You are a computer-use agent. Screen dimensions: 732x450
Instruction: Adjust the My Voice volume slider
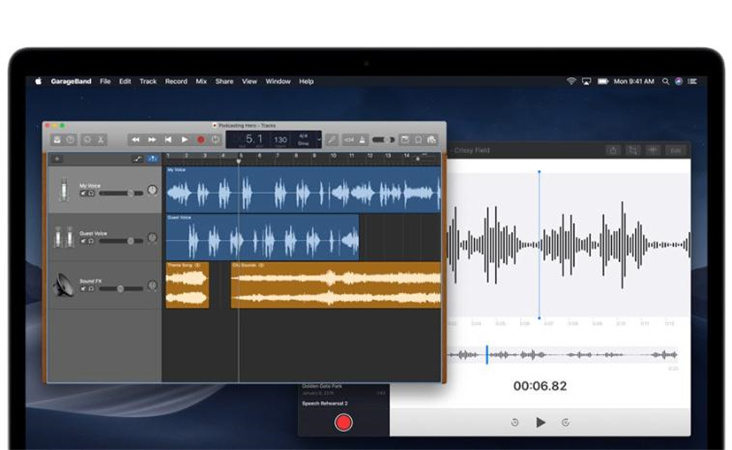(121, 193)
